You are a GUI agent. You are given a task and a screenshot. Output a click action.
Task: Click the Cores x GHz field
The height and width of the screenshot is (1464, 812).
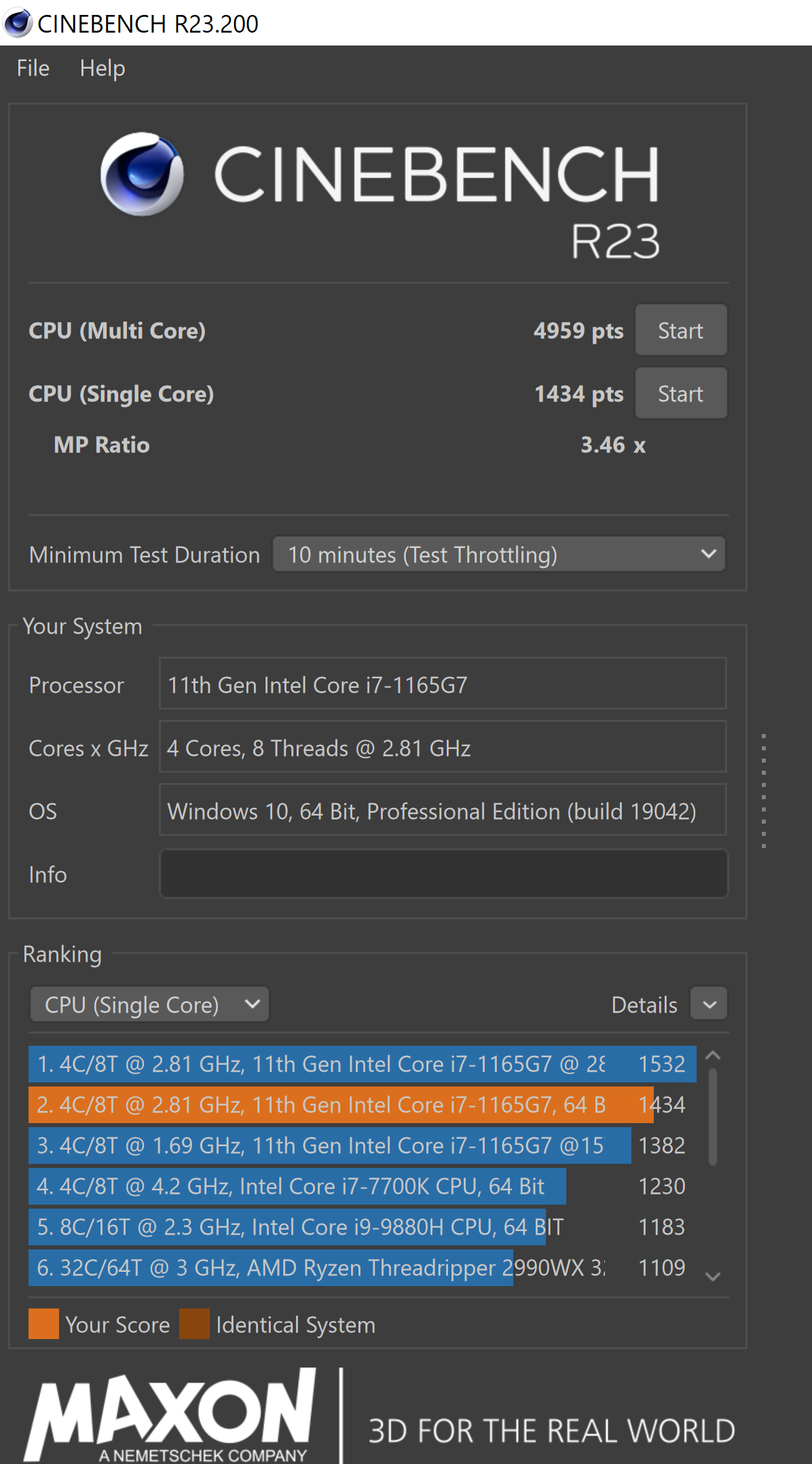point(443,747)
